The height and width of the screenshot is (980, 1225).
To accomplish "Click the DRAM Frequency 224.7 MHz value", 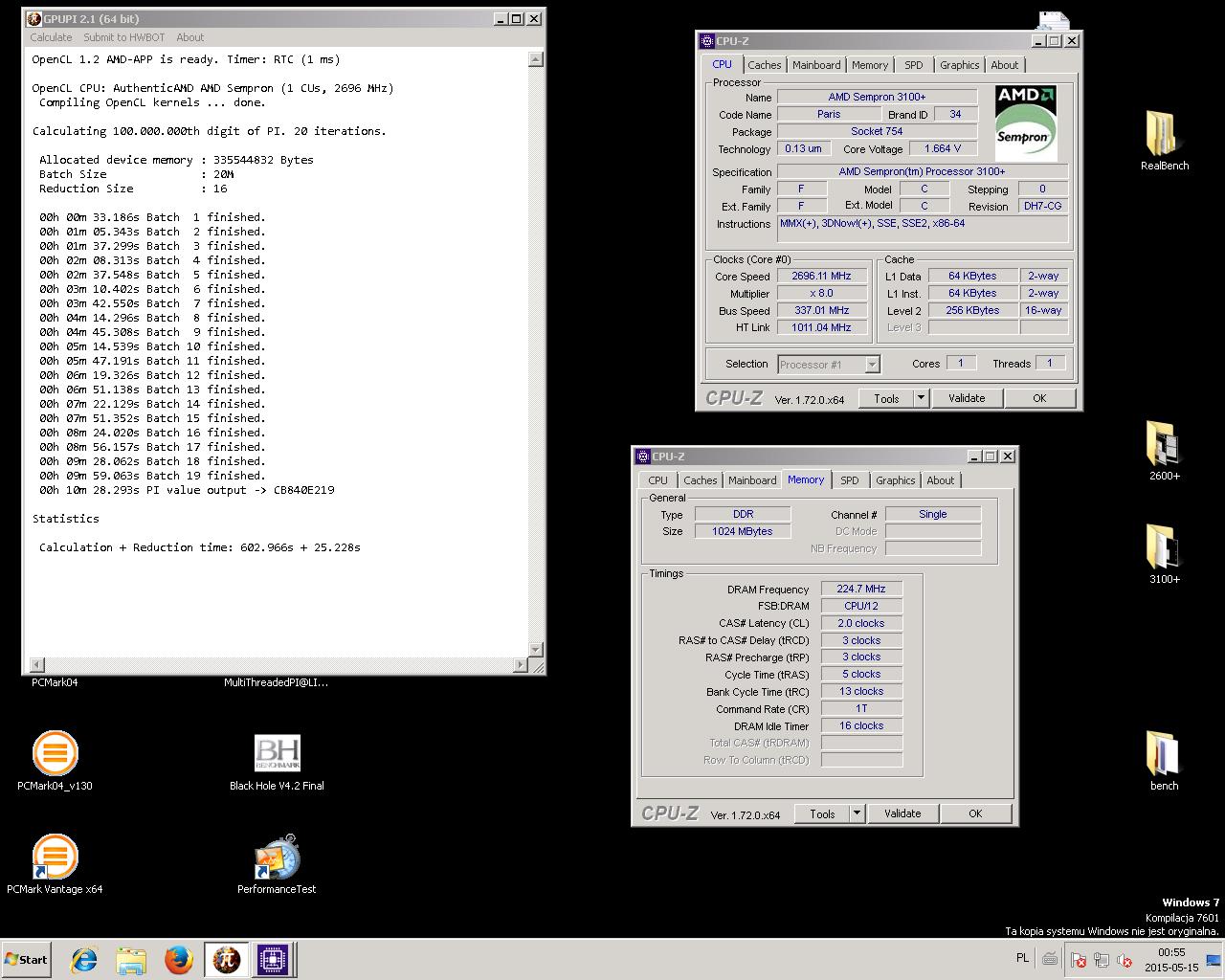I will coord(861,589).
